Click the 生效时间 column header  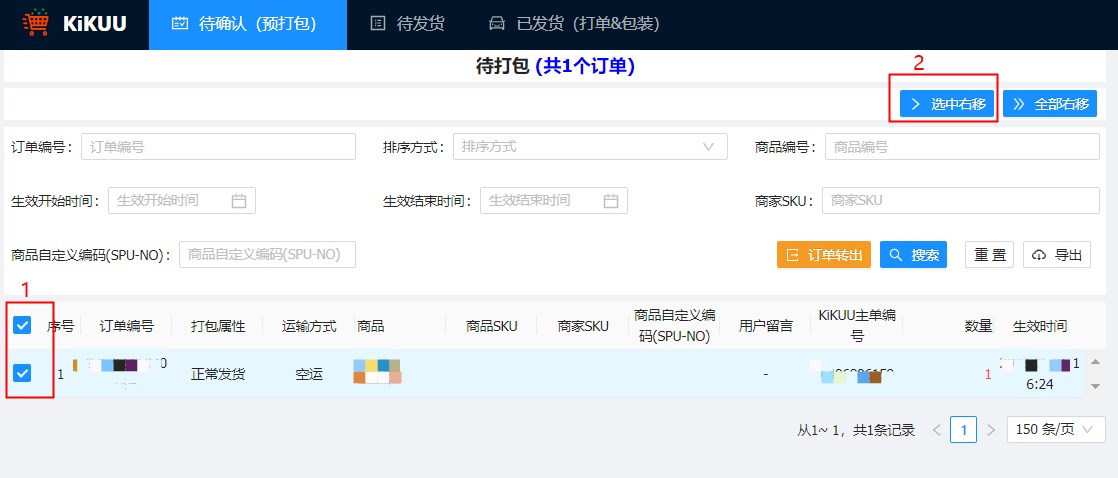tap(1040, 326)
